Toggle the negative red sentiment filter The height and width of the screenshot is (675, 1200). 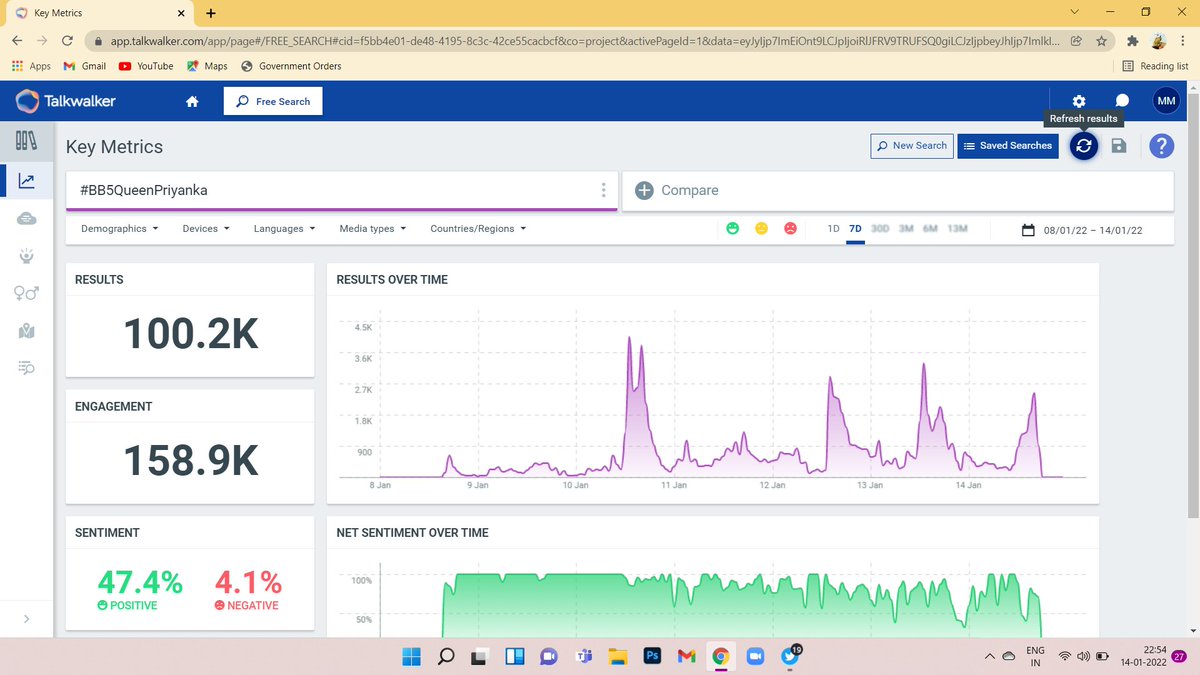click(x=789, y=229)
